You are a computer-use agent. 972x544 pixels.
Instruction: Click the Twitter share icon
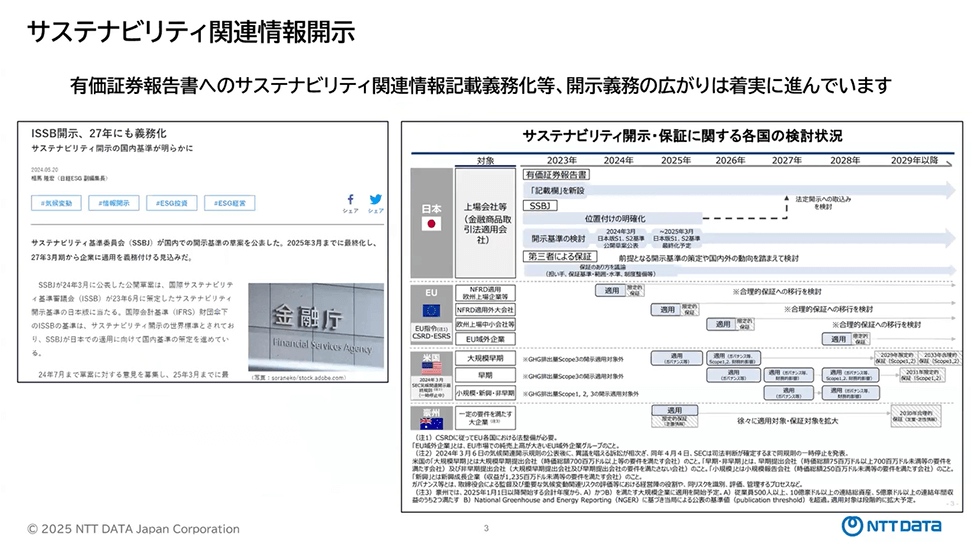point(375,199)
